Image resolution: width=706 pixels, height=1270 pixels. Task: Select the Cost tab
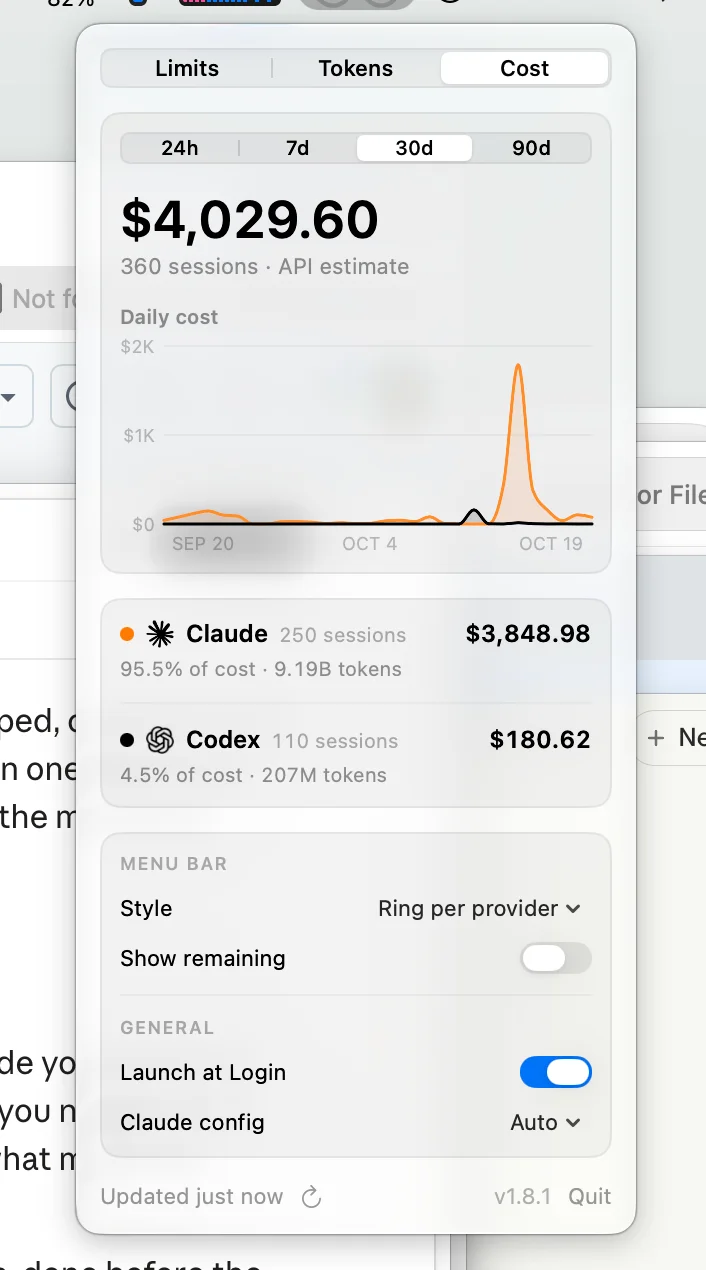pos(525,68)
